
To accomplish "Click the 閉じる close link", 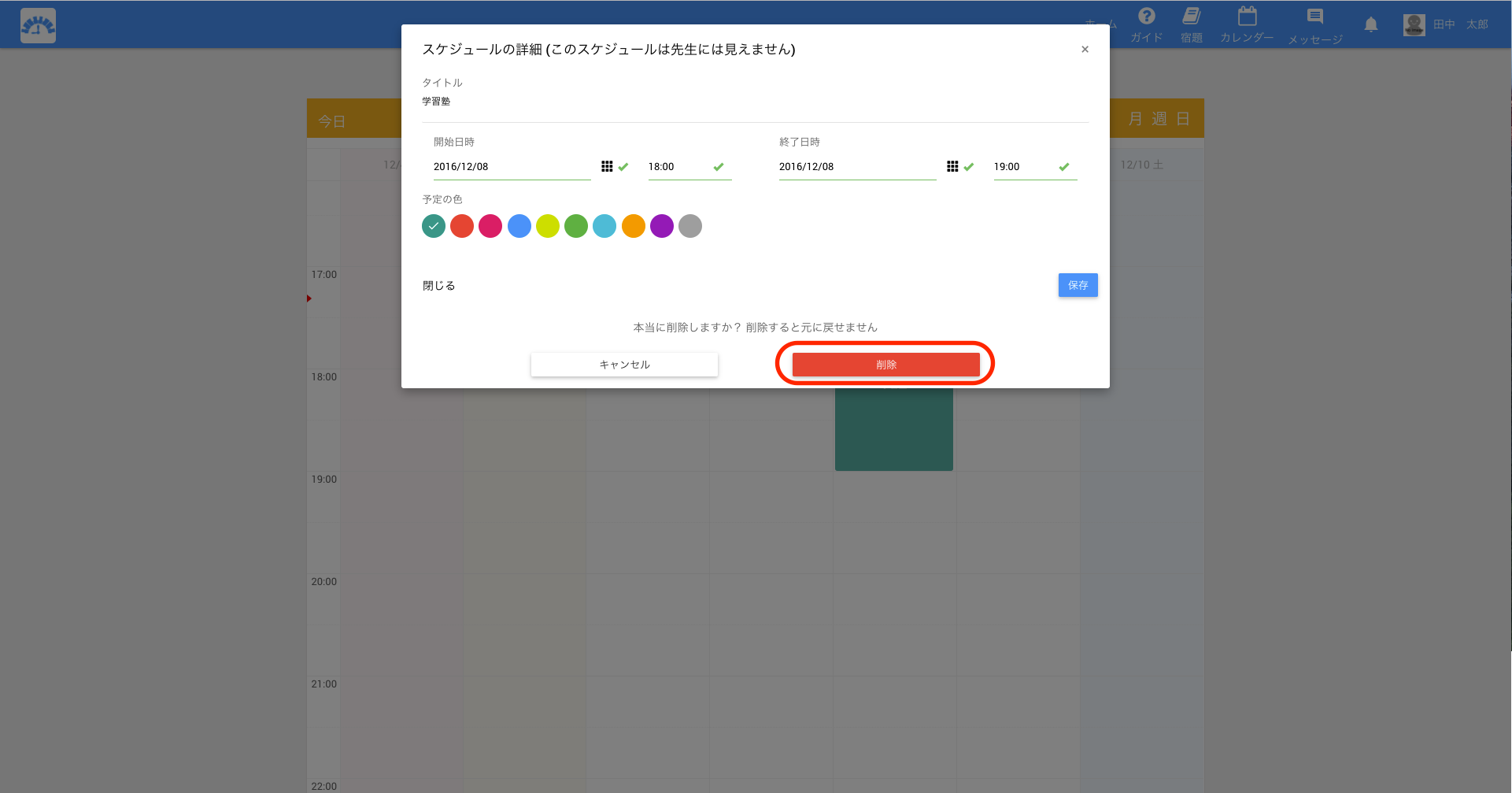I will [x=439, y=286].
